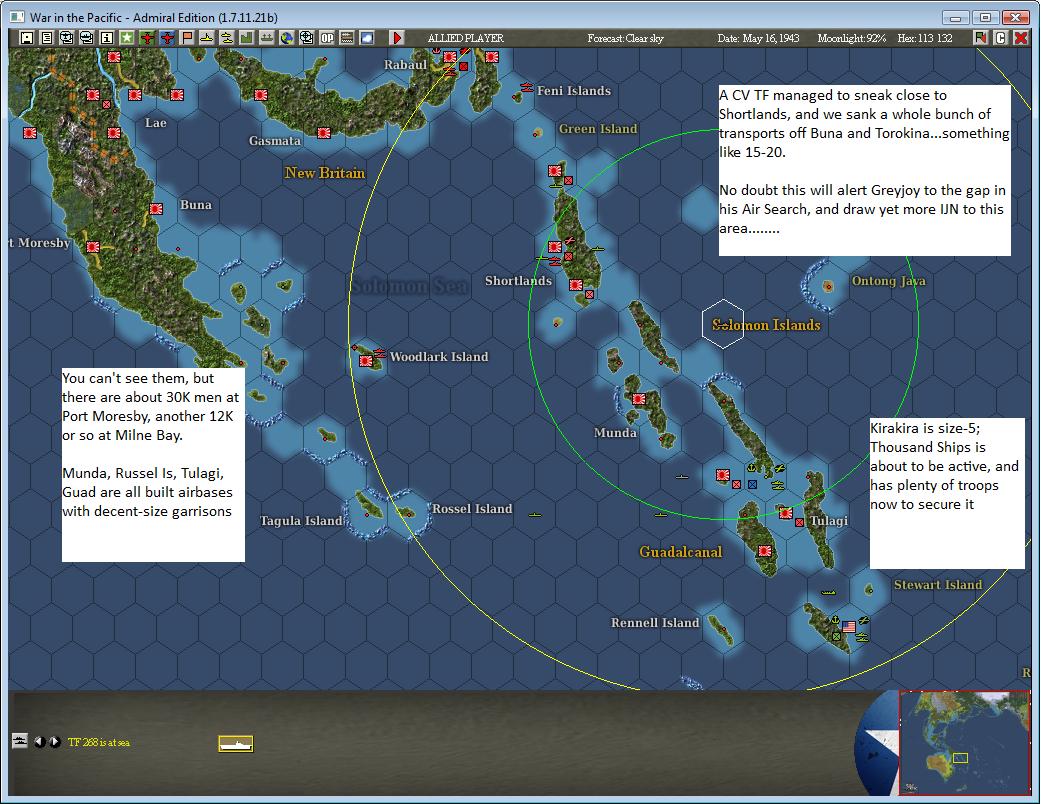
Task: Click the Rennell Island landmass
Action: [720, 630]
